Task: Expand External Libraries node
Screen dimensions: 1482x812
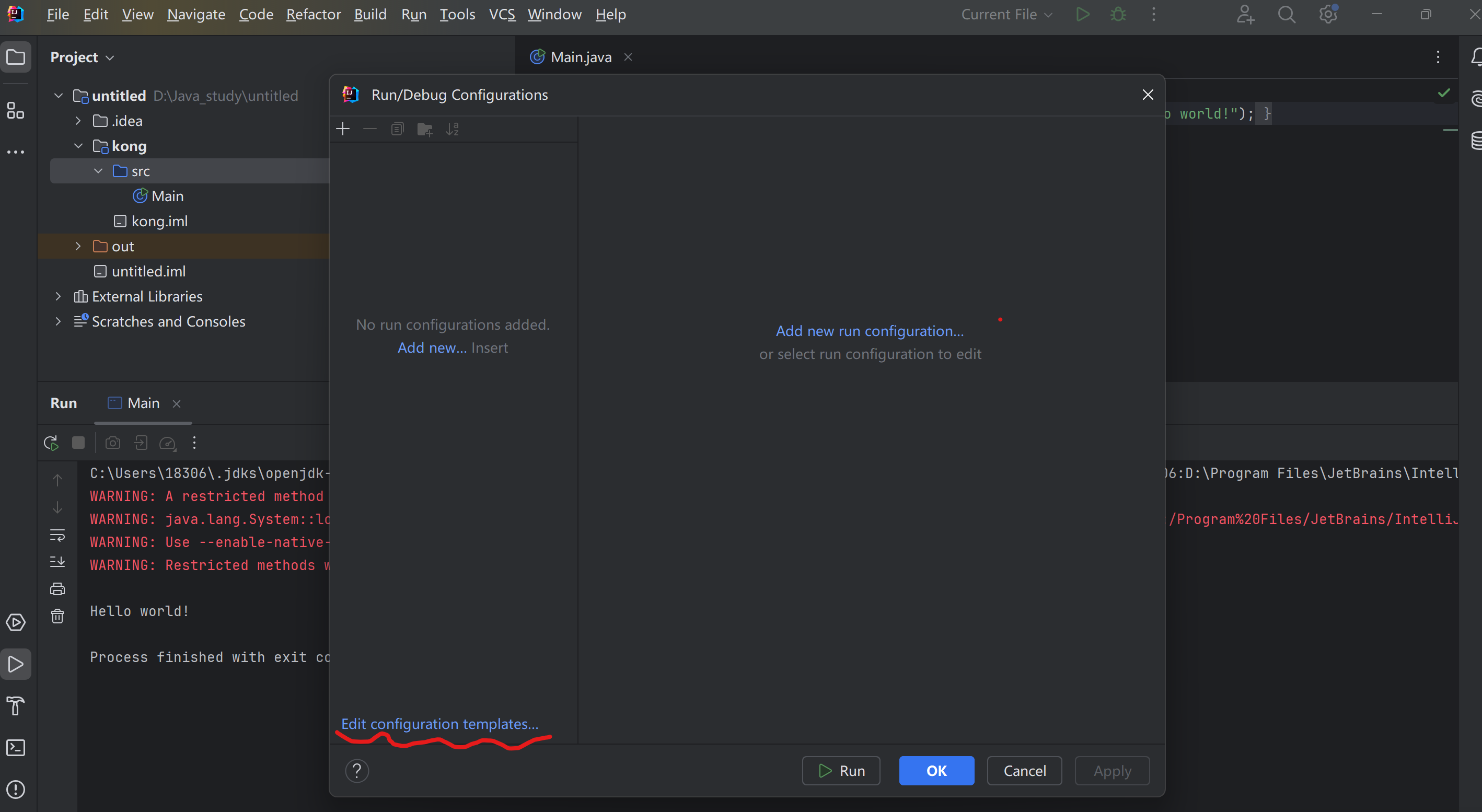Action: [x=58, y=296]
